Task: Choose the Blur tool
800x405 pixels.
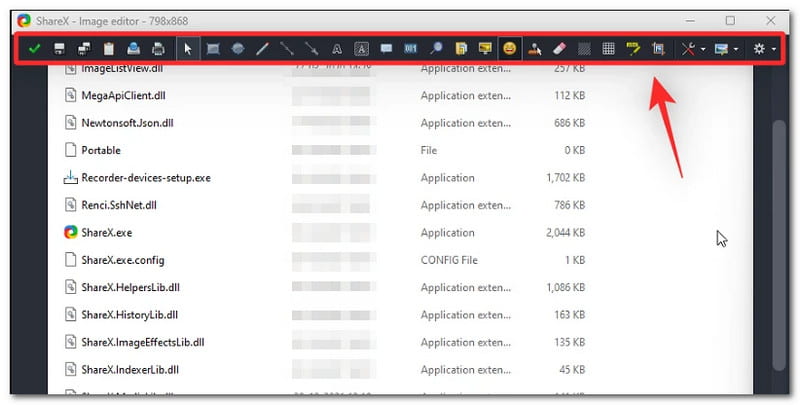Action: click(x=584, y=49)
